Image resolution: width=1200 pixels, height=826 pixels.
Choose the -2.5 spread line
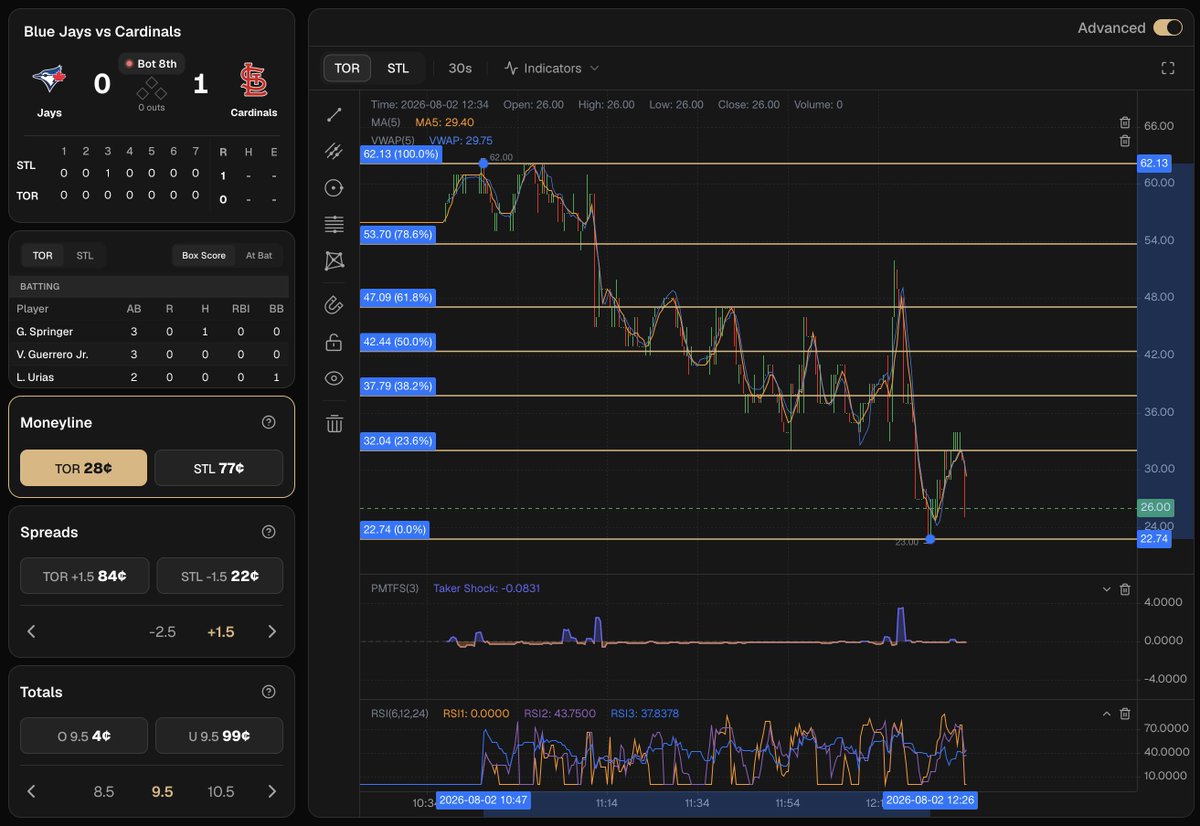(x=162, y=632)
